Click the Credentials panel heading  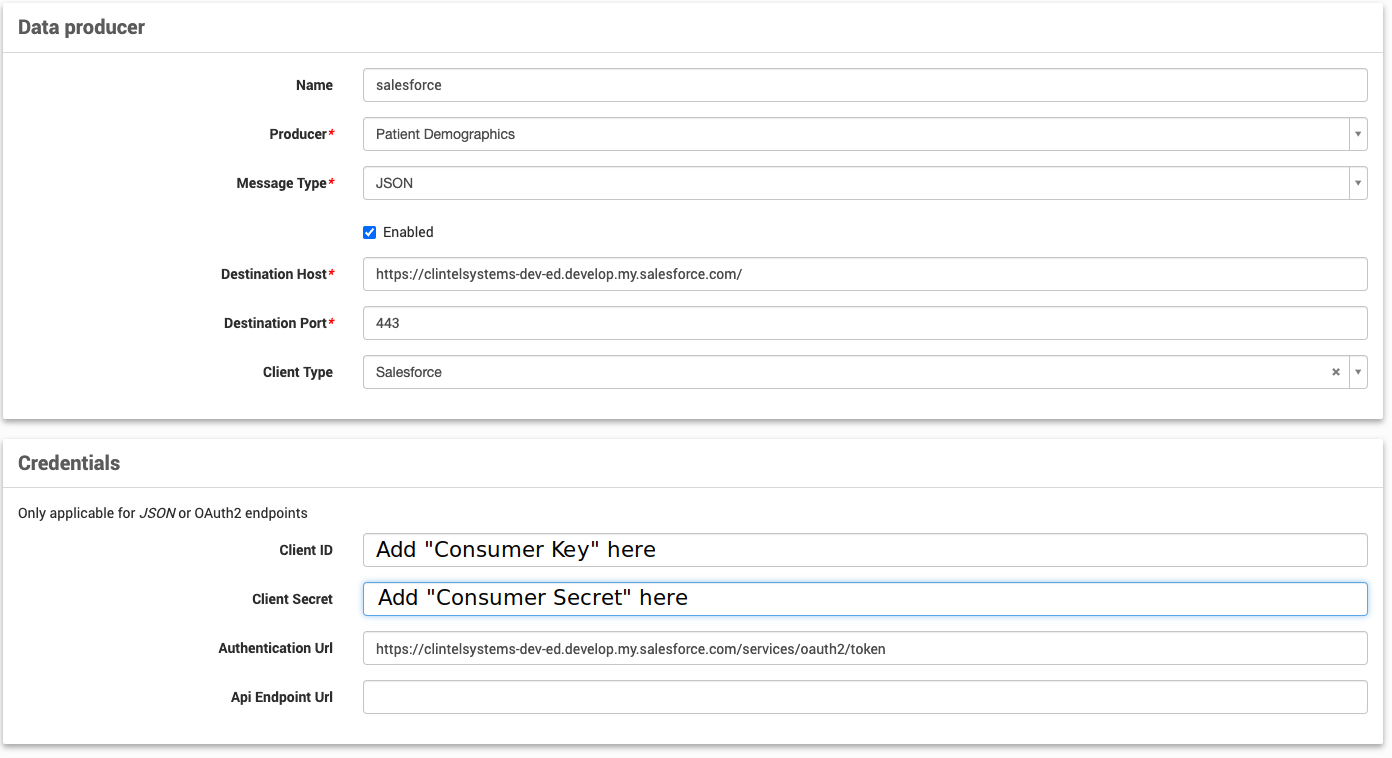pyautogui.click(x=69, y=463)
